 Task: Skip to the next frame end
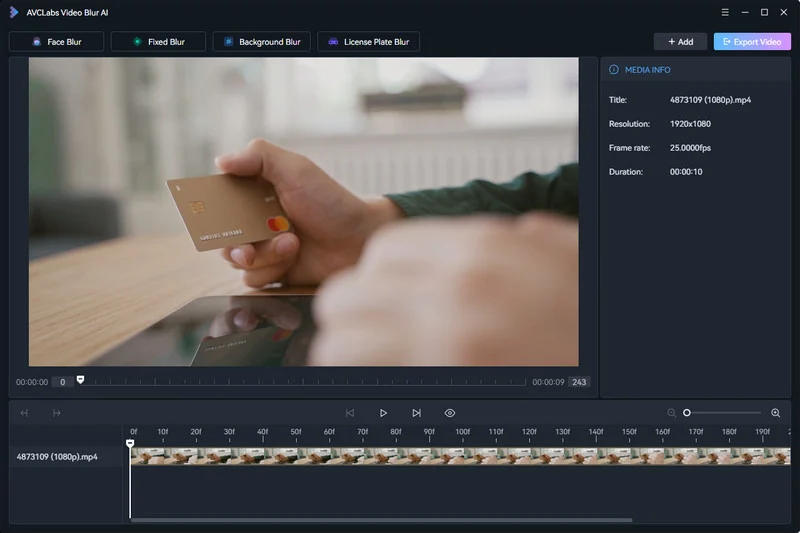click(x=416, y=413)
